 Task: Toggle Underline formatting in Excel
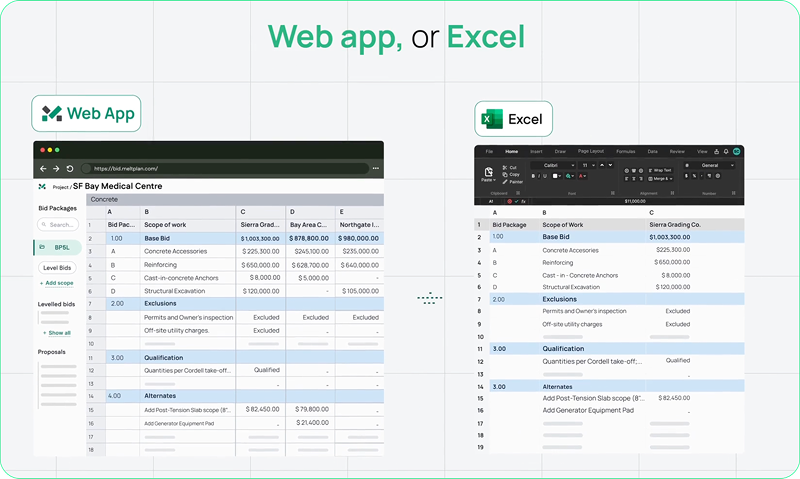coord(545,176)
